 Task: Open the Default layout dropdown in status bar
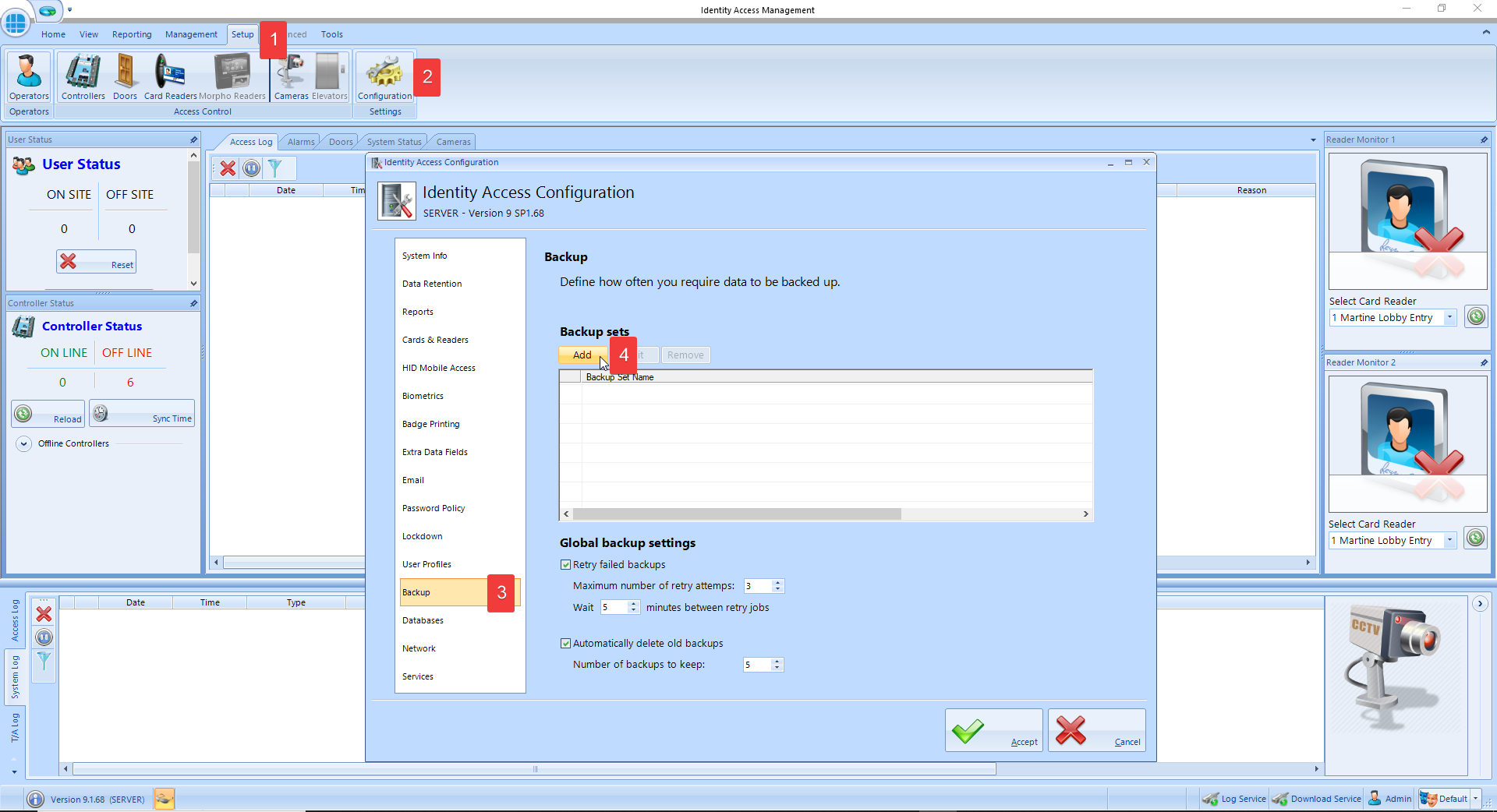(x=1475, y=799)
